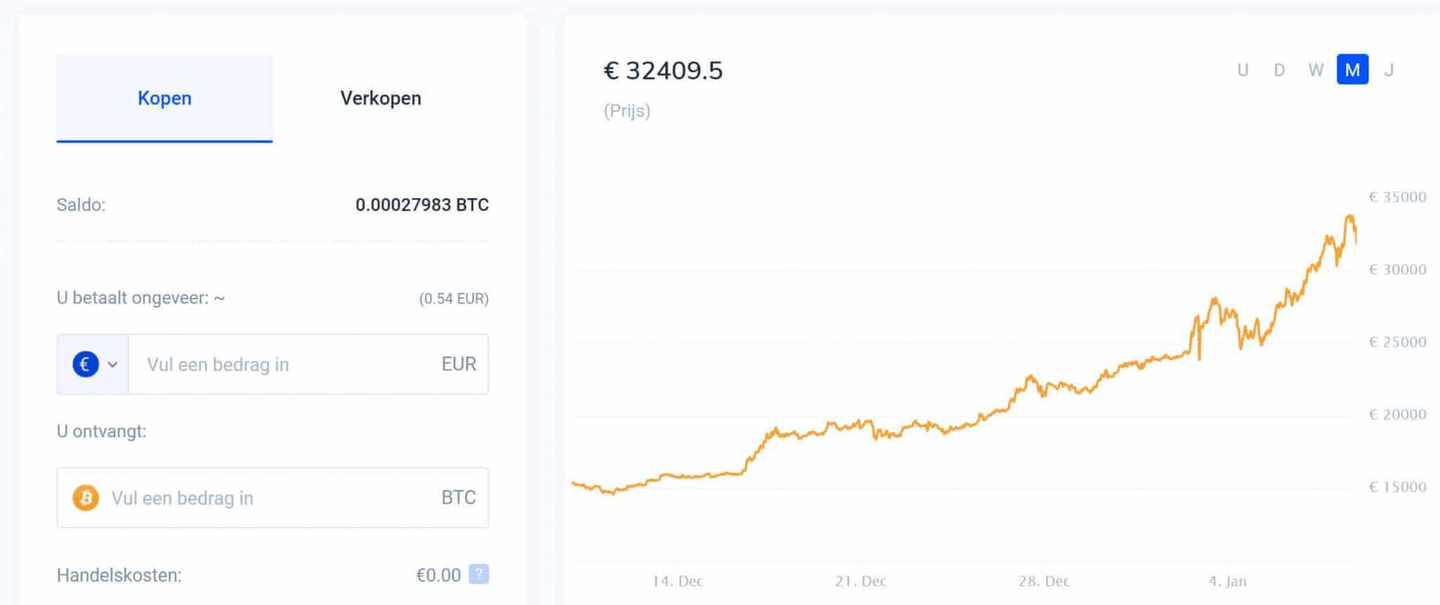Viewport: 1440px width, 605px height.
Task: Click the Bitcoin icon in receive field
Action: tap(85, 497)
